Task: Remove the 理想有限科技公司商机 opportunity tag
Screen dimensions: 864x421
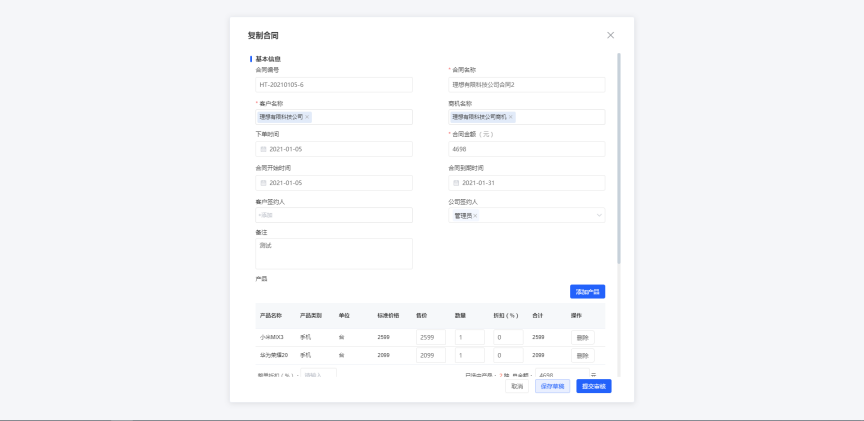Action: pyautogui.click(x=511, y=117)
